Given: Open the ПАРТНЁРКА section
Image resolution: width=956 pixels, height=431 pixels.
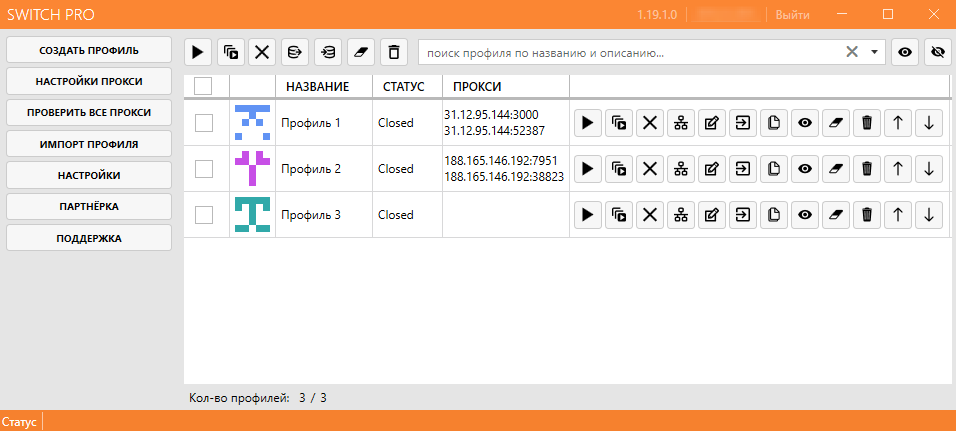Looking at the screenshot, I should (x=89, y=207).
